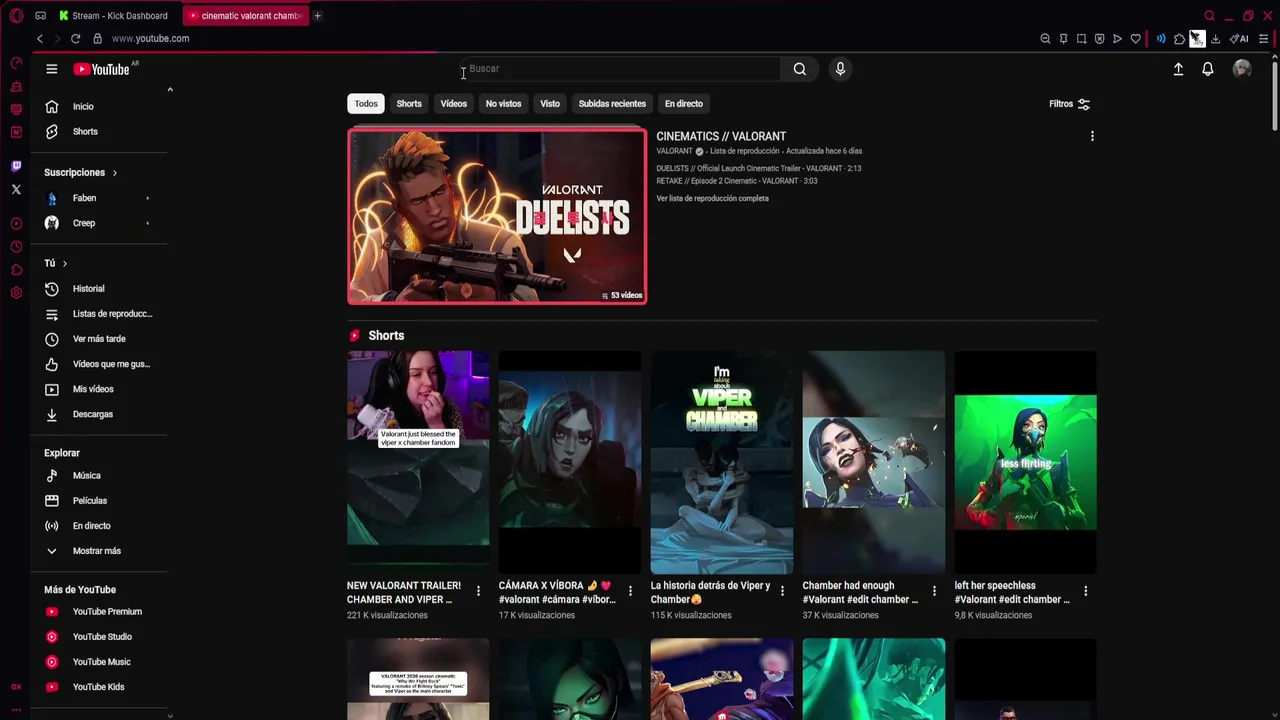Click heart bookmark icon in address bar
Viewport: 1280px width, 720px height.
coord(1135,39)
